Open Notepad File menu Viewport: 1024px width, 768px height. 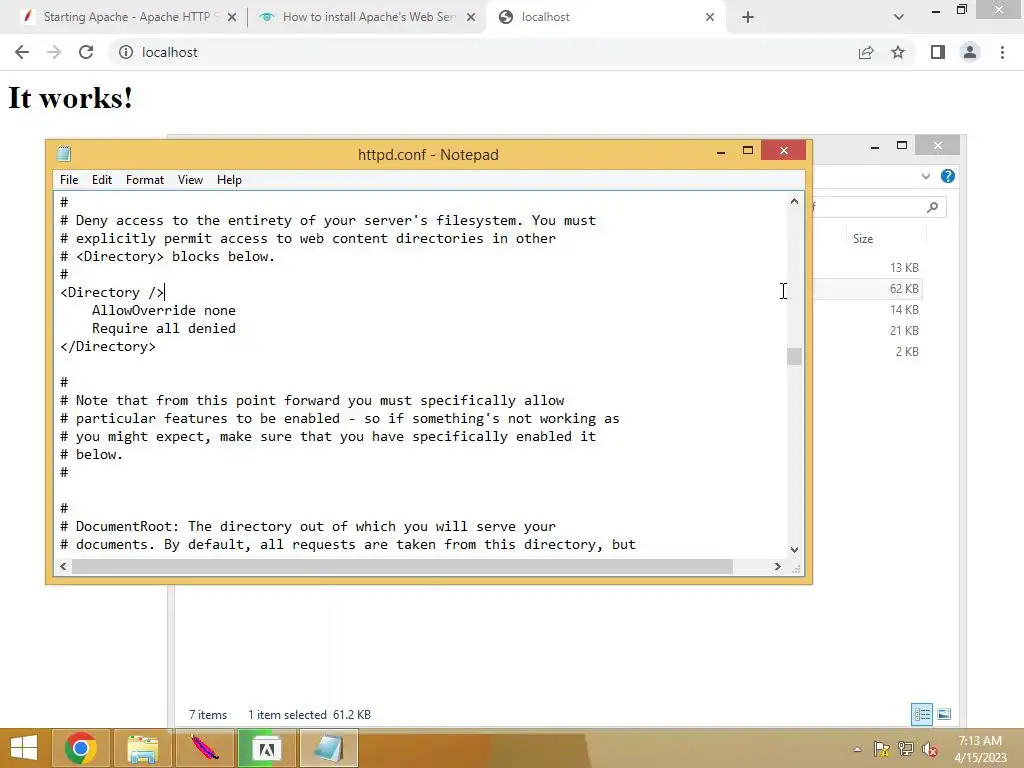pos(69,180)
